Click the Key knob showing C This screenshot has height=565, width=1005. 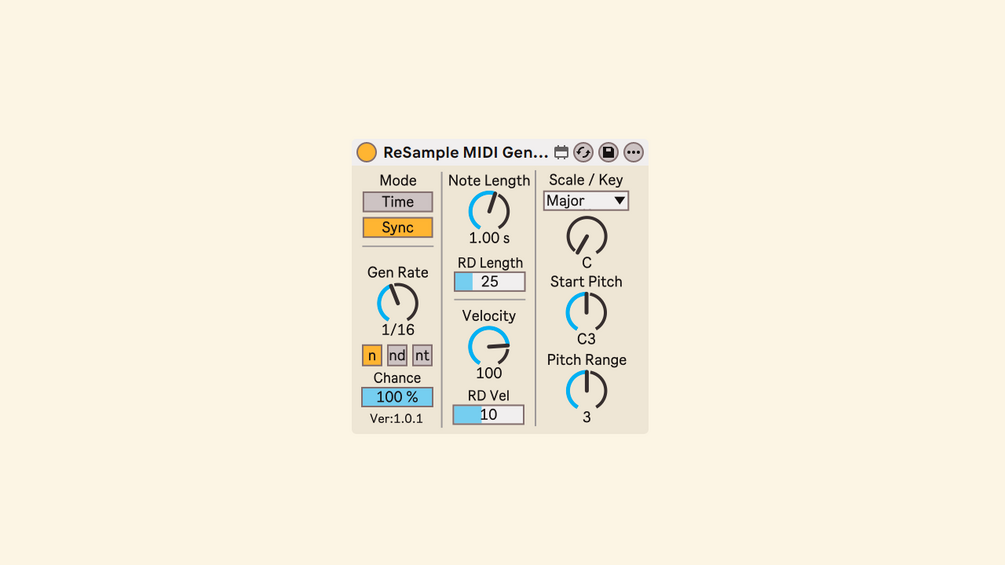(x=586, y=236)
